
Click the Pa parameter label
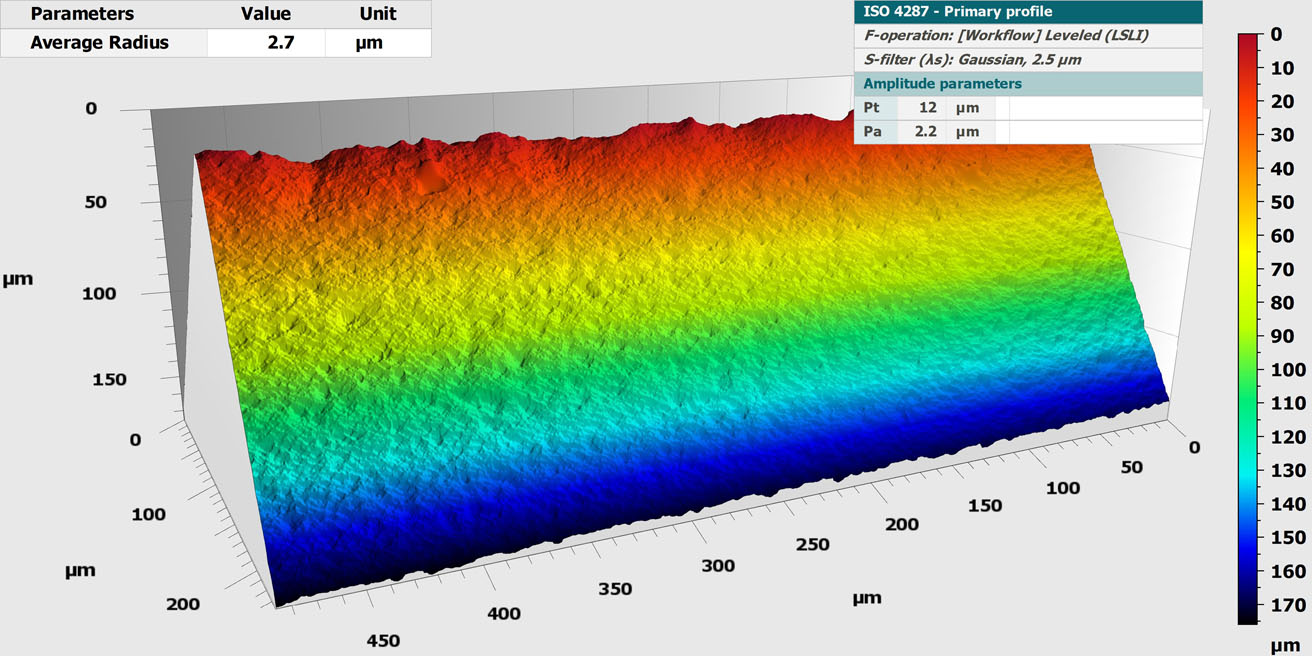pos(870,132)
